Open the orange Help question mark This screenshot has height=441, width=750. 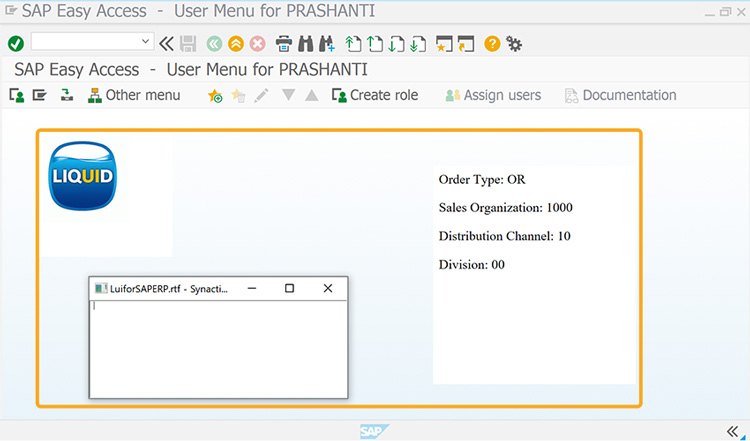tap(492, 44)
